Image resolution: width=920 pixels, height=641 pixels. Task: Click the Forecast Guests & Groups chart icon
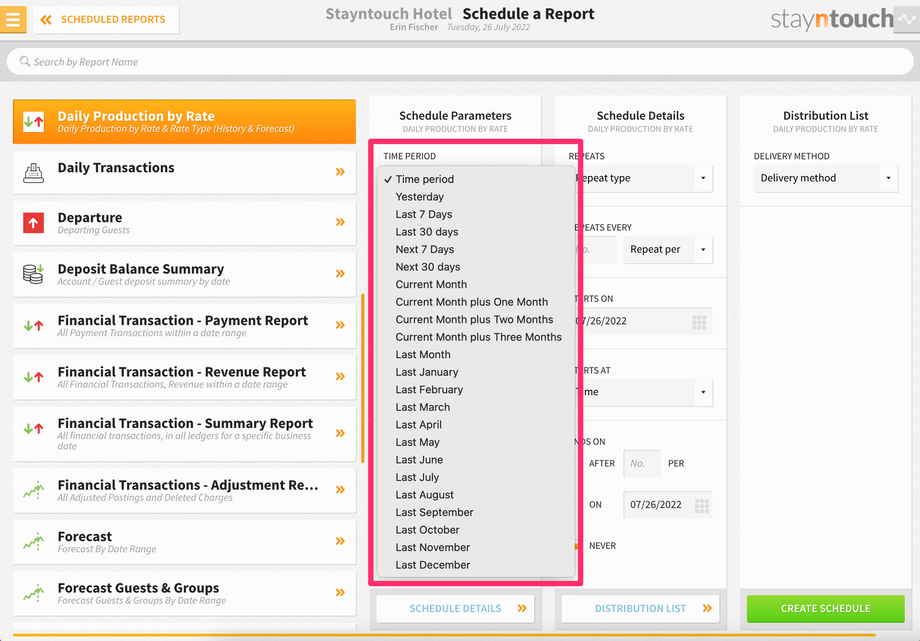coord(33,593)
